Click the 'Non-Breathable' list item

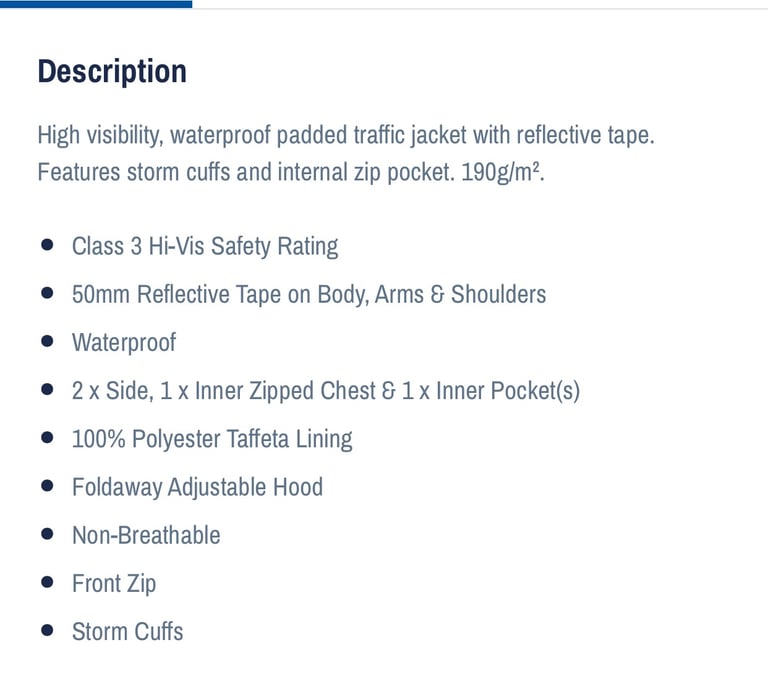[x=146, y=535]
